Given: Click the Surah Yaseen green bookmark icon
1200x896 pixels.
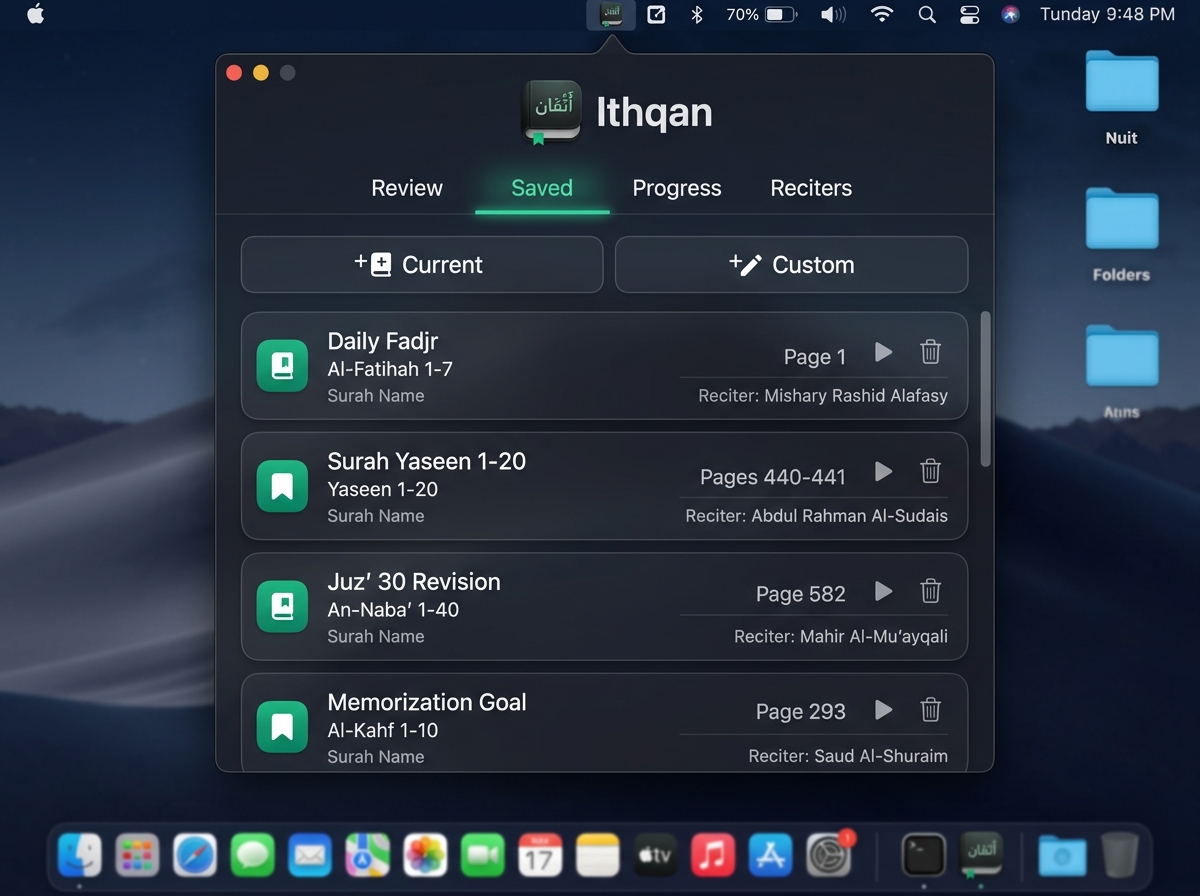Looking at the screenshot, I should (x=282, y=486).
